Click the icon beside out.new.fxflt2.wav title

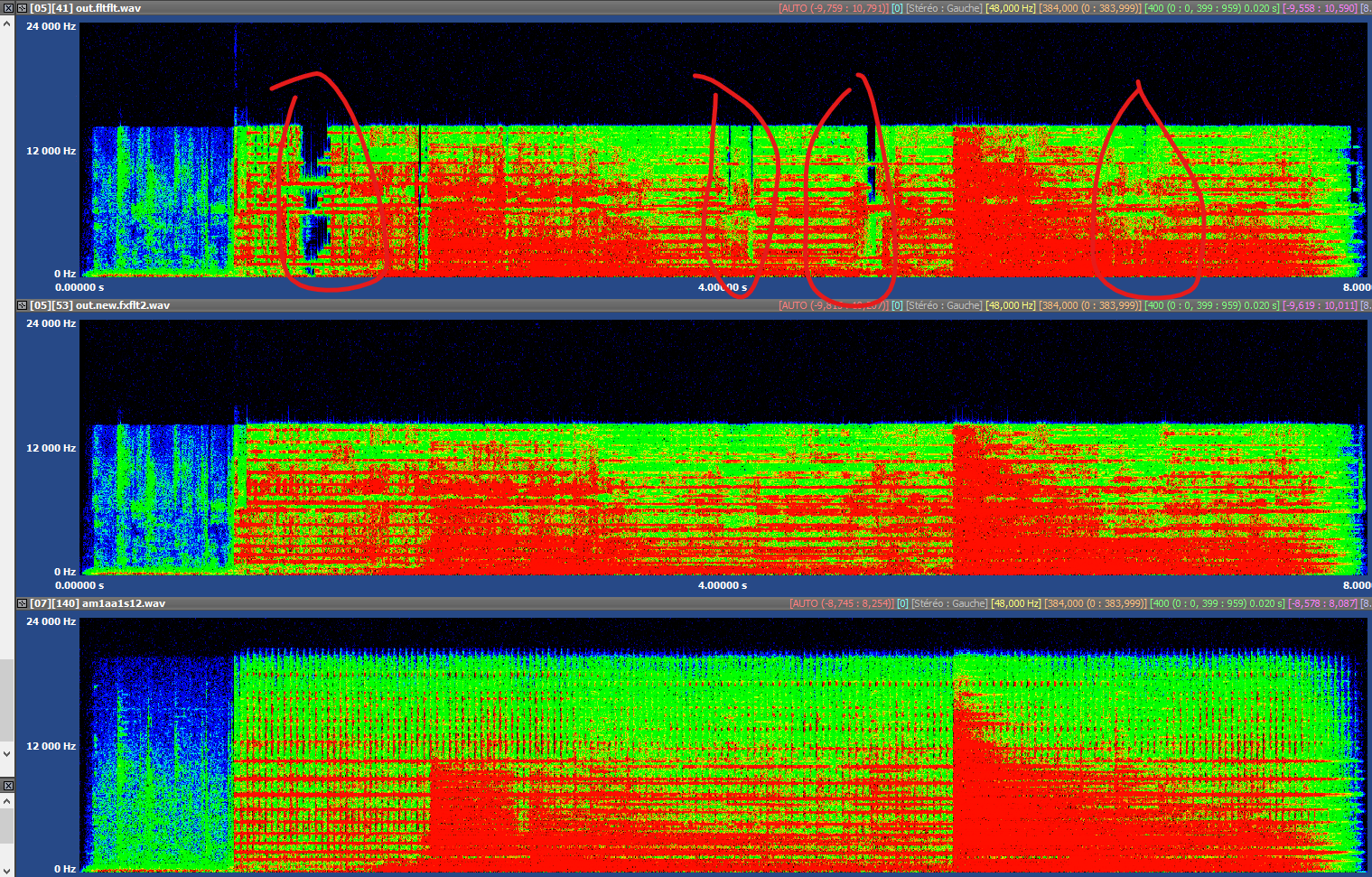click(23, 305)
